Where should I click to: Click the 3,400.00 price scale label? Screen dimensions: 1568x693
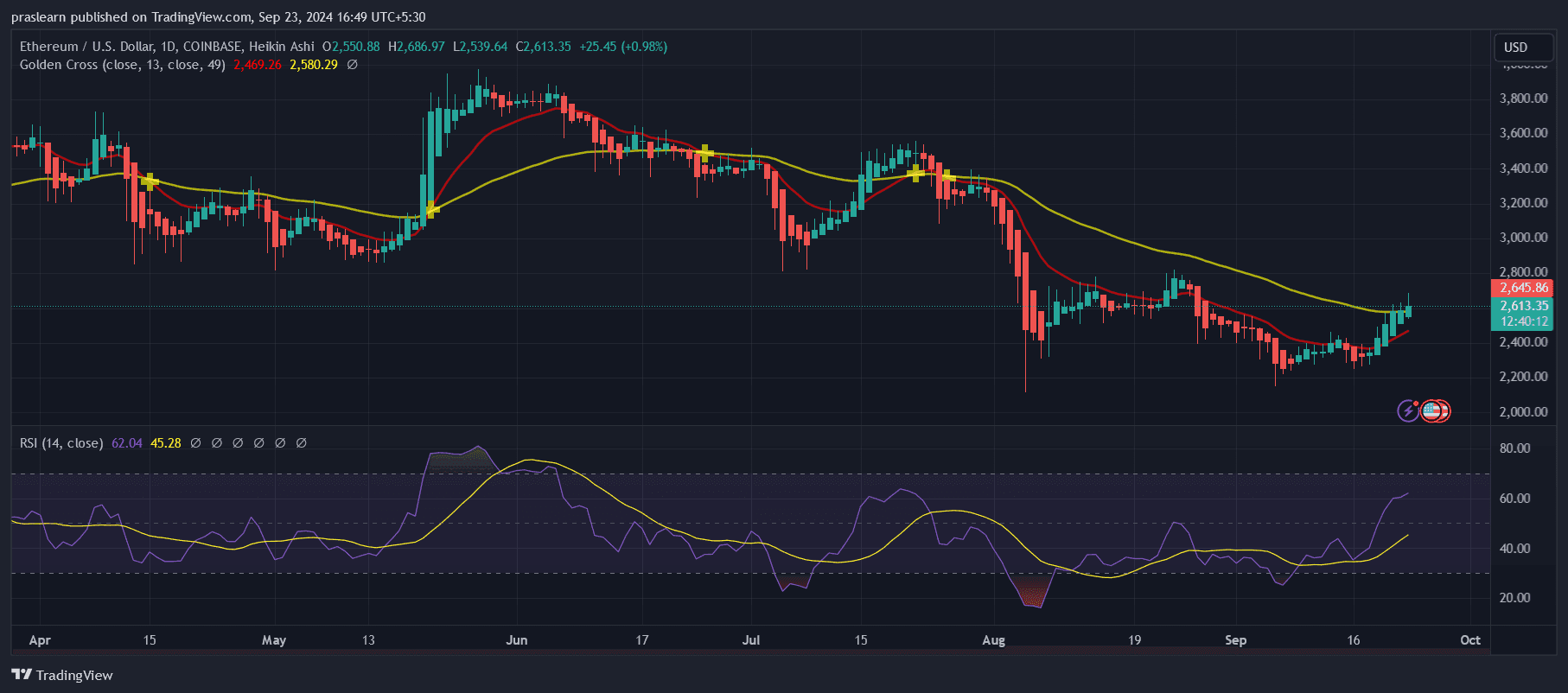[x=1523, y=168]
